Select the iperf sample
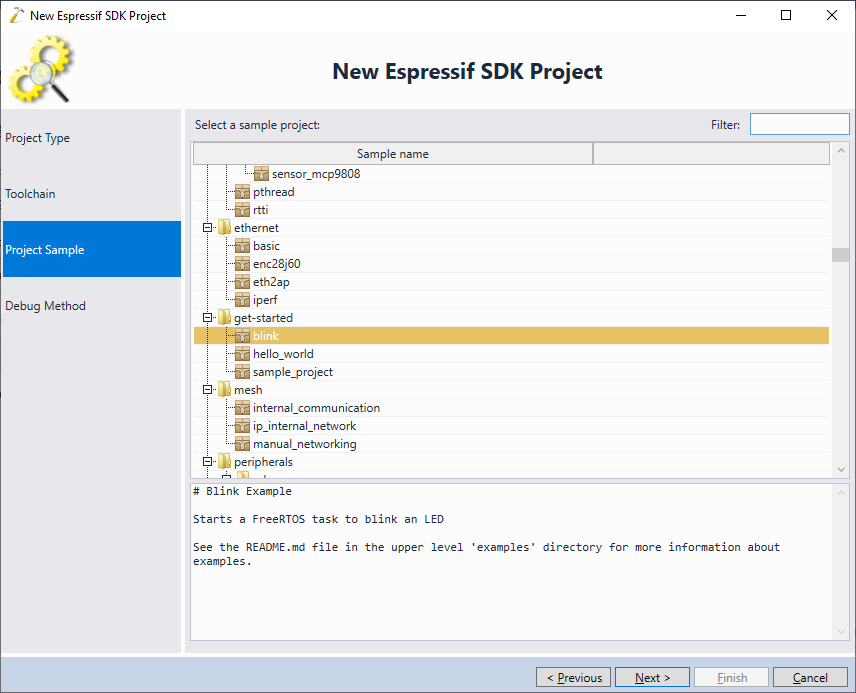Screen dimensions: 856x693 (x=265, y=300)
